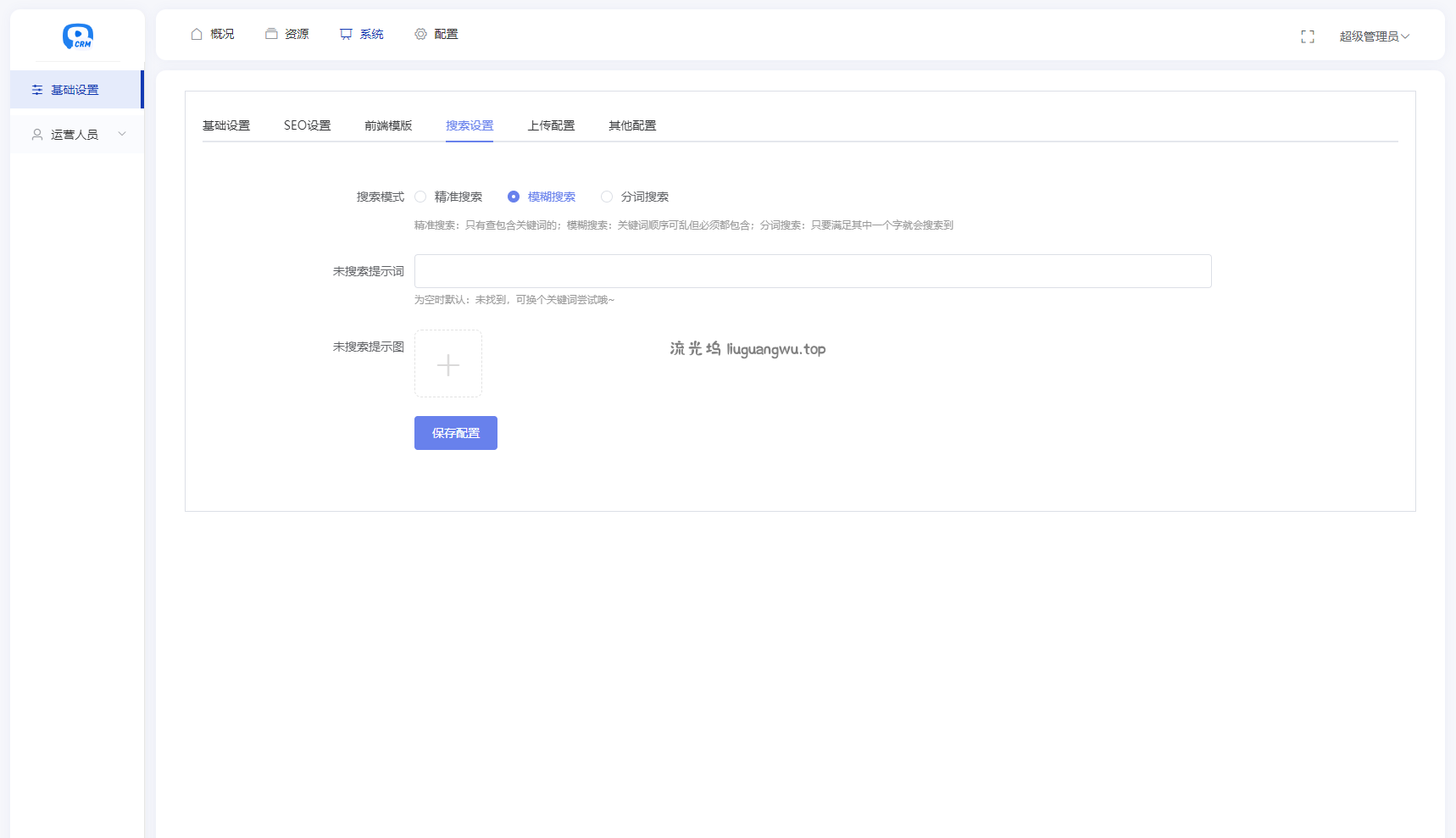Click the folder icon beside 资源
The image size is (1456, 838).
click(x=271, y=34)
